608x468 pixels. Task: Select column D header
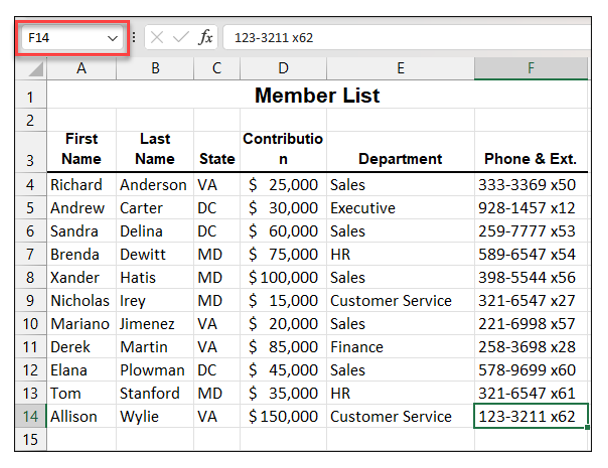point(283,69)
